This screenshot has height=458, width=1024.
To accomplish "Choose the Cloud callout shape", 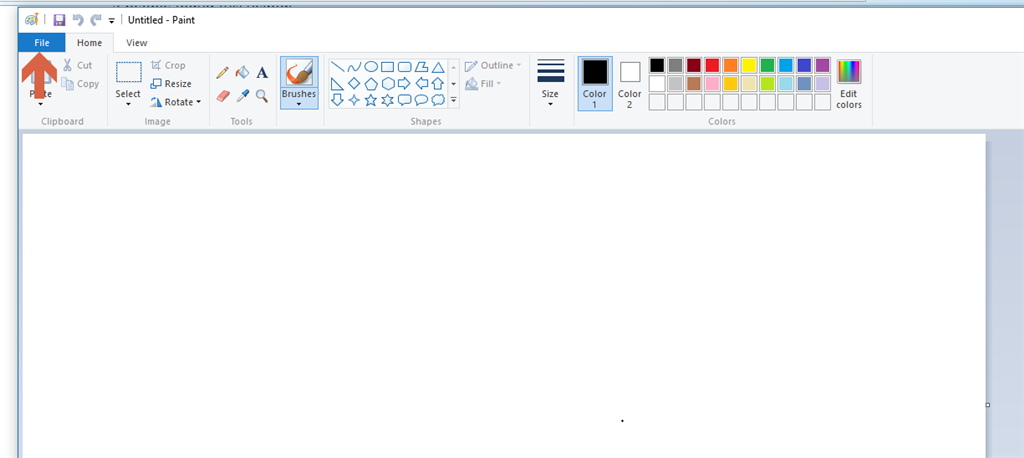I will [x=438, y=101].
